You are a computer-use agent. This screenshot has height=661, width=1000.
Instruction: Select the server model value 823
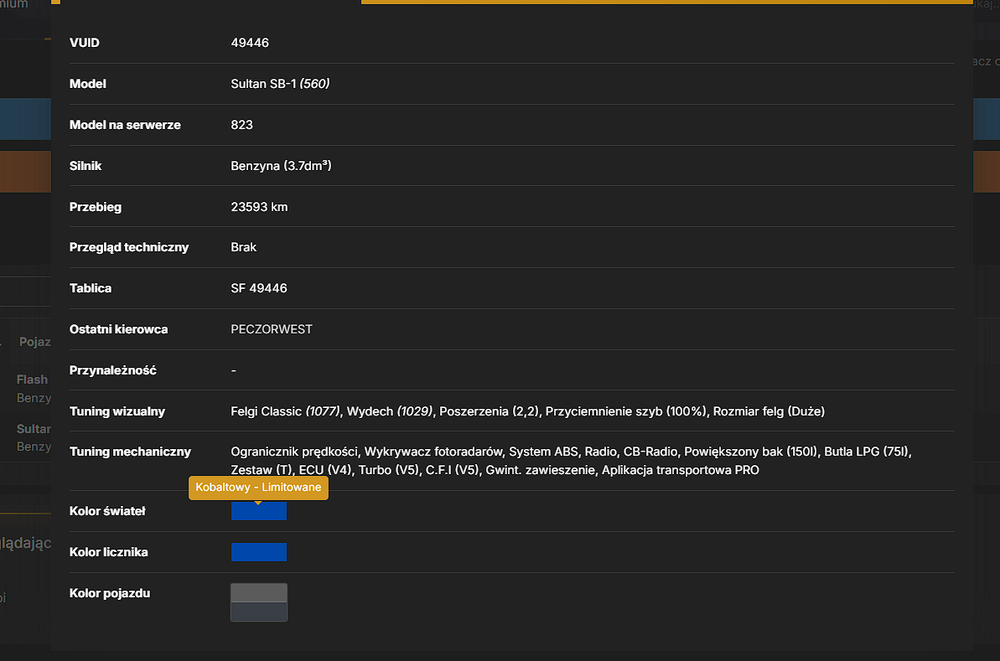[x=242, y=124]
